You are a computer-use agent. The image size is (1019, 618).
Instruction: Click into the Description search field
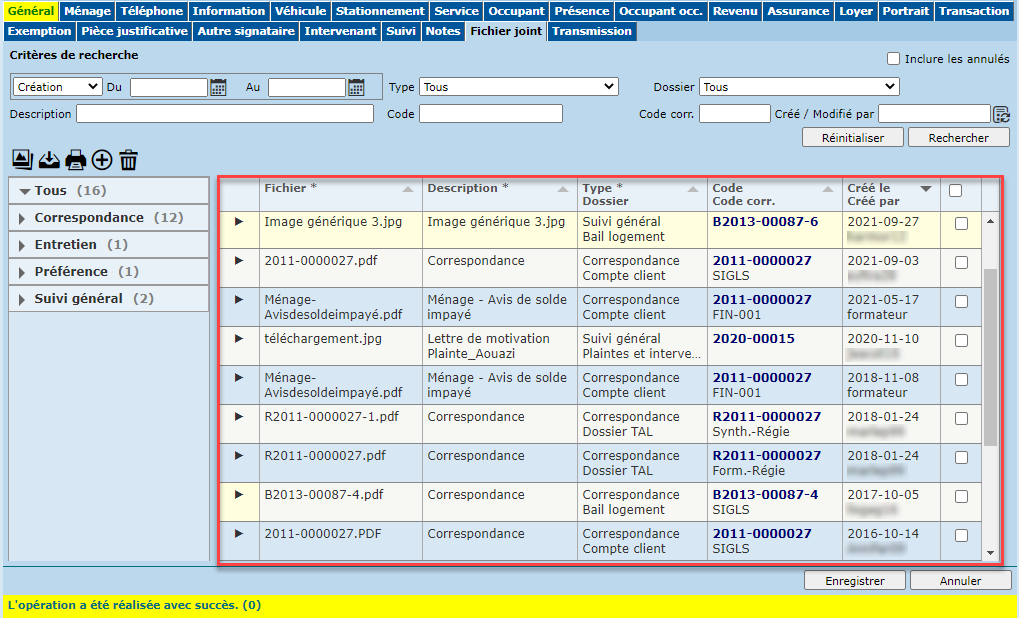(x=225, y=114)
